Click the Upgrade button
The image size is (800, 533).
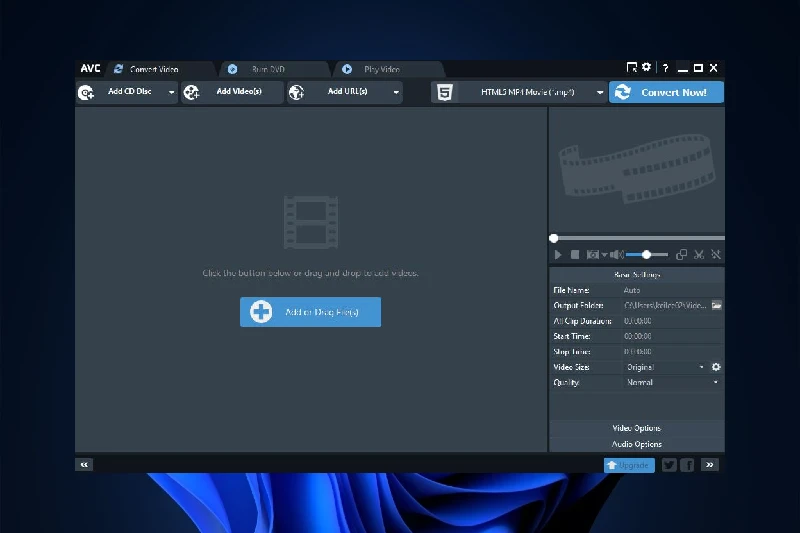[x=629, y=465]
